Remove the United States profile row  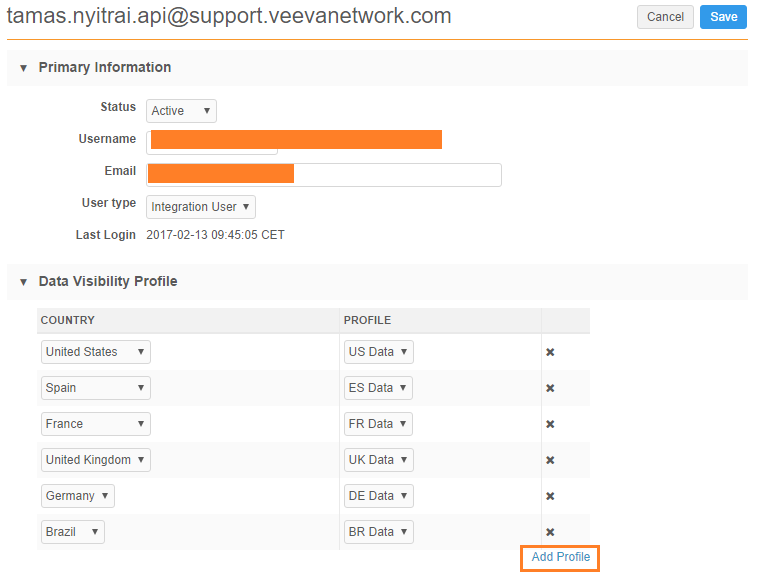pyautogui.click(x=550, y=352)
